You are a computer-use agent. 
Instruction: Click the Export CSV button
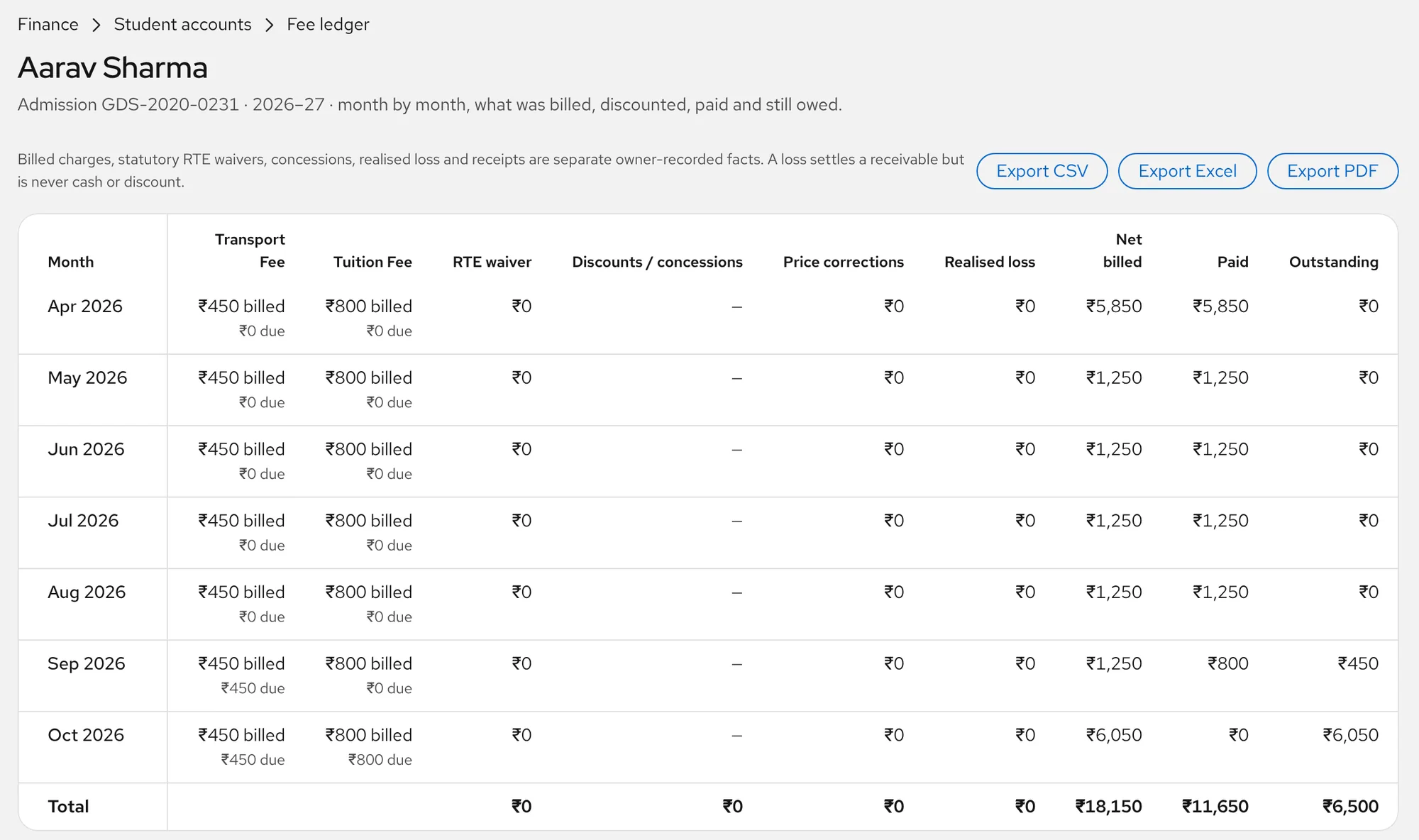pos(1042,171)
